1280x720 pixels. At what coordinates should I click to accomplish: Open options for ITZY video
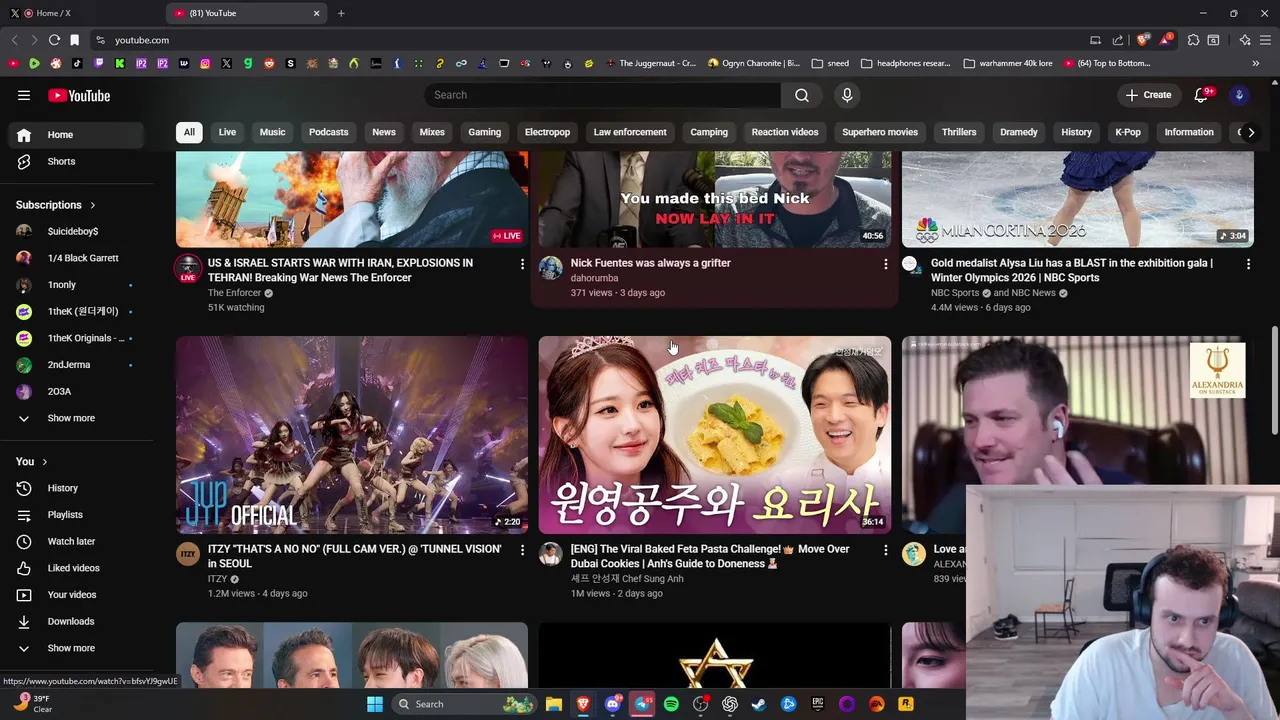click(522, 550)
